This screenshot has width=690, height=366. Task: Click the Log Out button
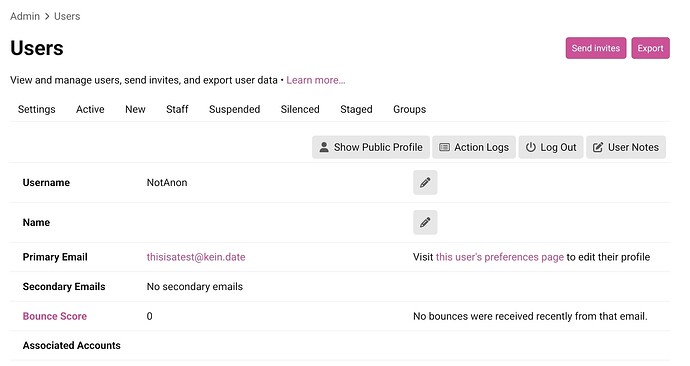pyautogui.click(x=551, y=147)
